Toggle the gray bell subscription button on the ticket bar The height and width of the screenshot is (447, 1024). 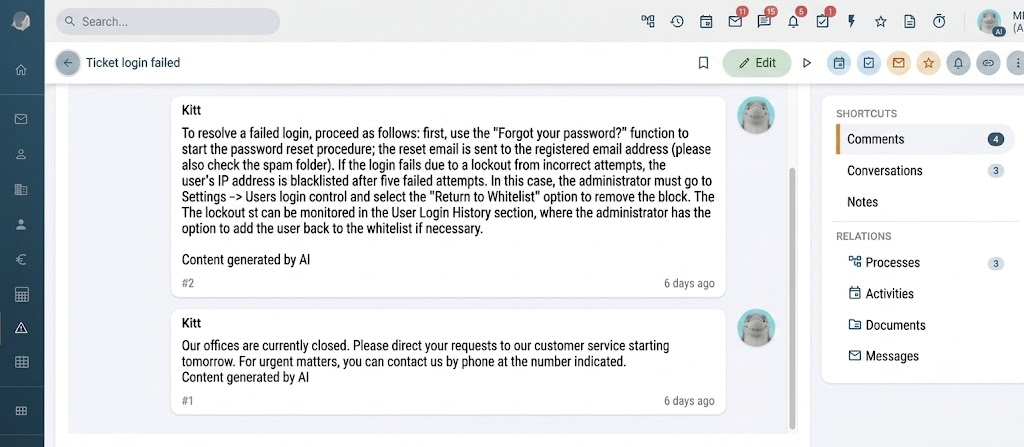click(959, 63)
